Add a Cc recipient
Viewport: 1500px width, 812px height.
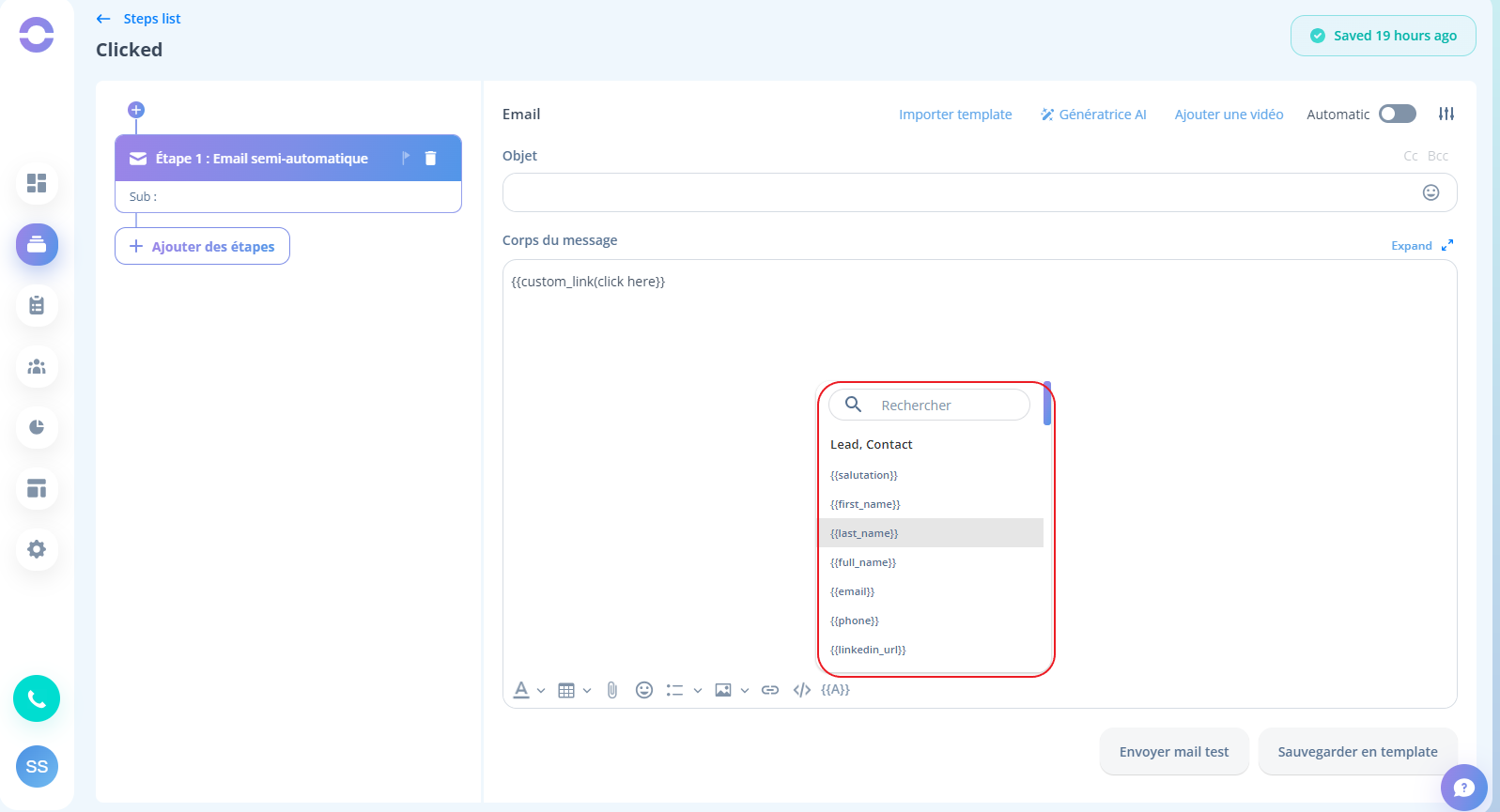(x=1411, y=156)
